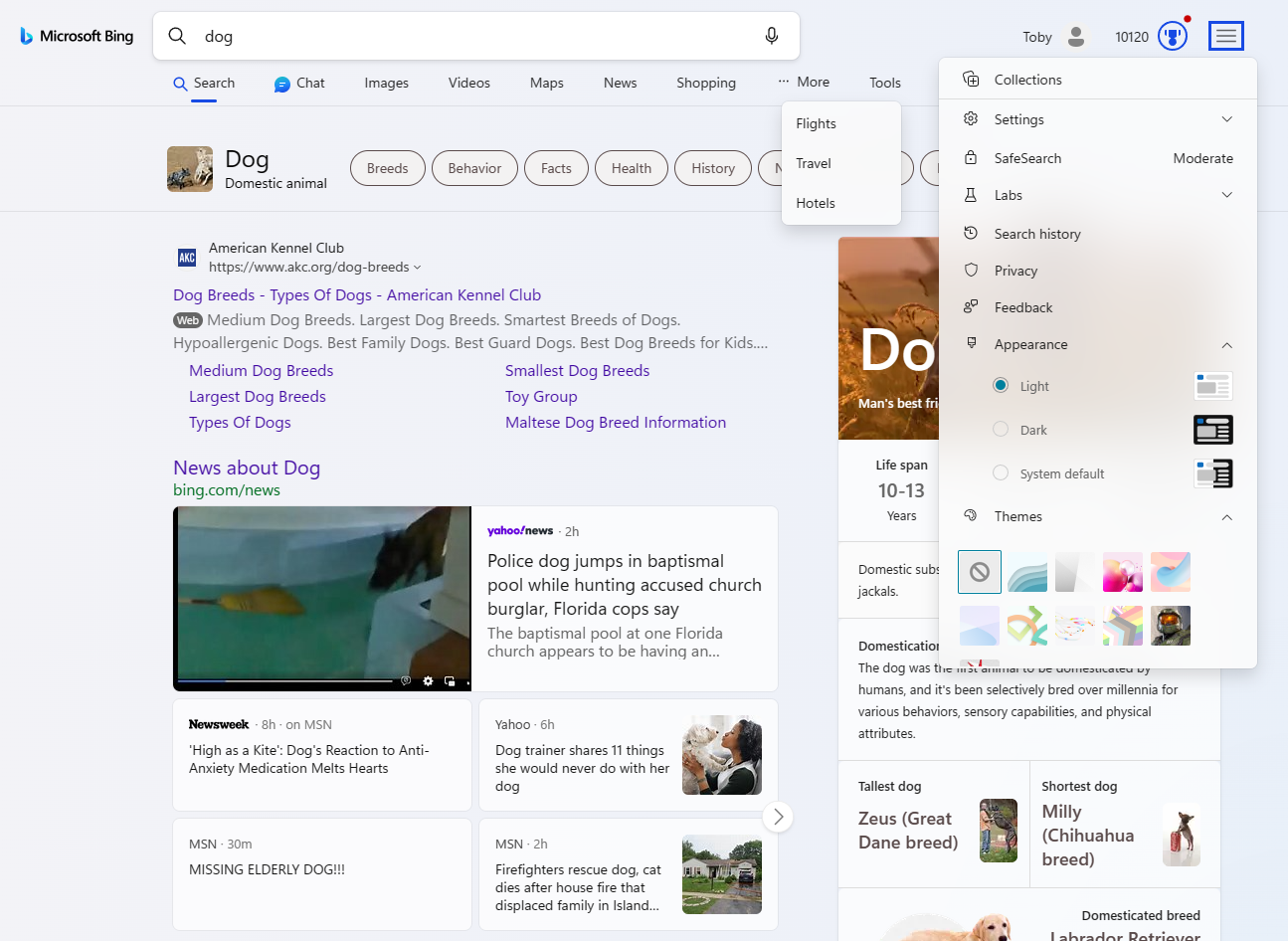Open the More search verticals menu
Image resolution: width=1288 pixels, height=941 pixels.
[x=804, y=83]
